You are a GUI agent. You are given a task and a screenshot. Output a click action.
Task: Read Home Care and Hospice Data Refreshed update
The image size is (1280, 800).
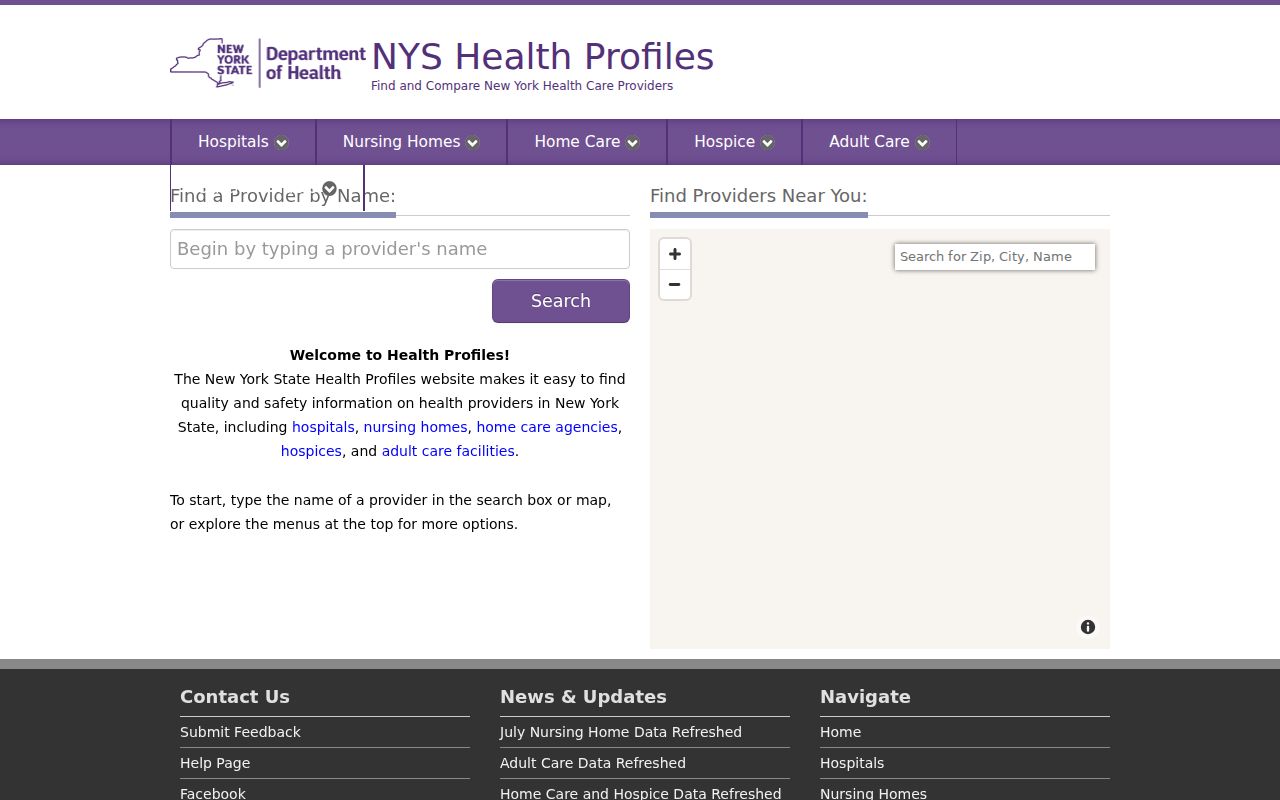click(x=641, y=793)
